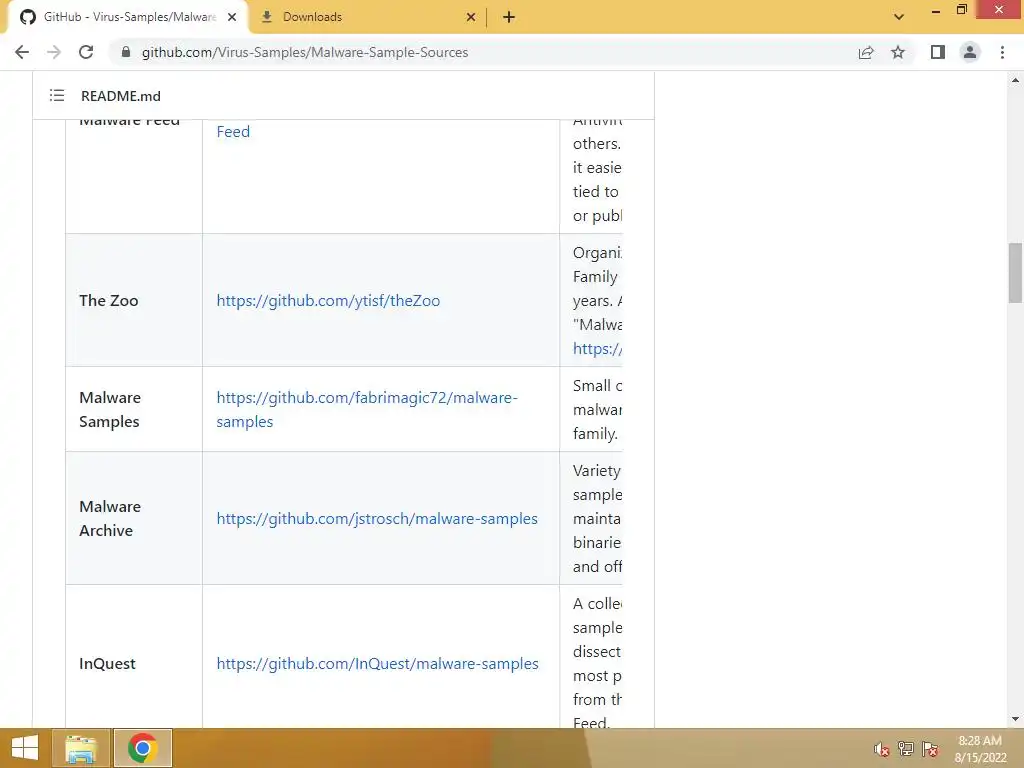Open the fabrimagic72 malware-samples link

(366, 409)
